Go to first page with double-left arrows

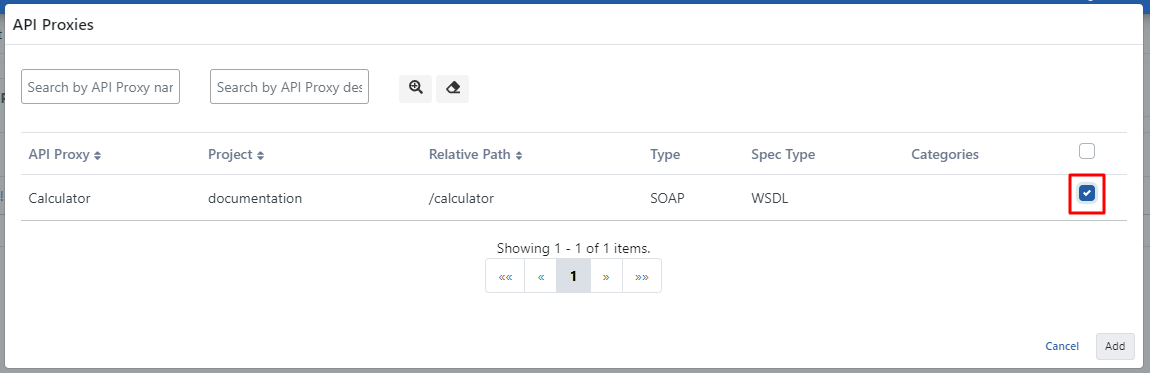click(505, 276)
